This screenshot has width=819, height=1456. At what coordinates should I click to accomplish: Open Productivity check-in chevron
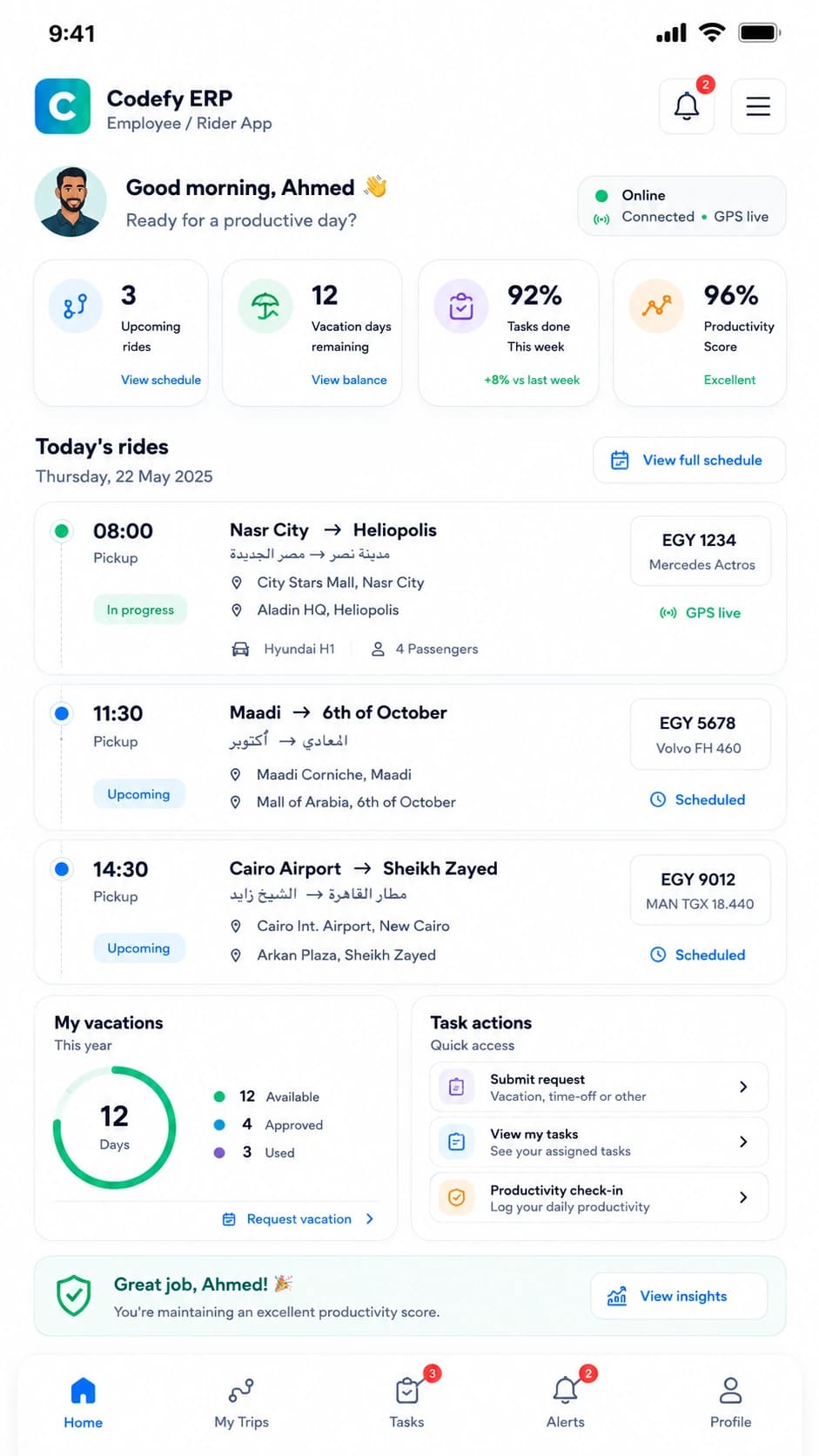743,1197
